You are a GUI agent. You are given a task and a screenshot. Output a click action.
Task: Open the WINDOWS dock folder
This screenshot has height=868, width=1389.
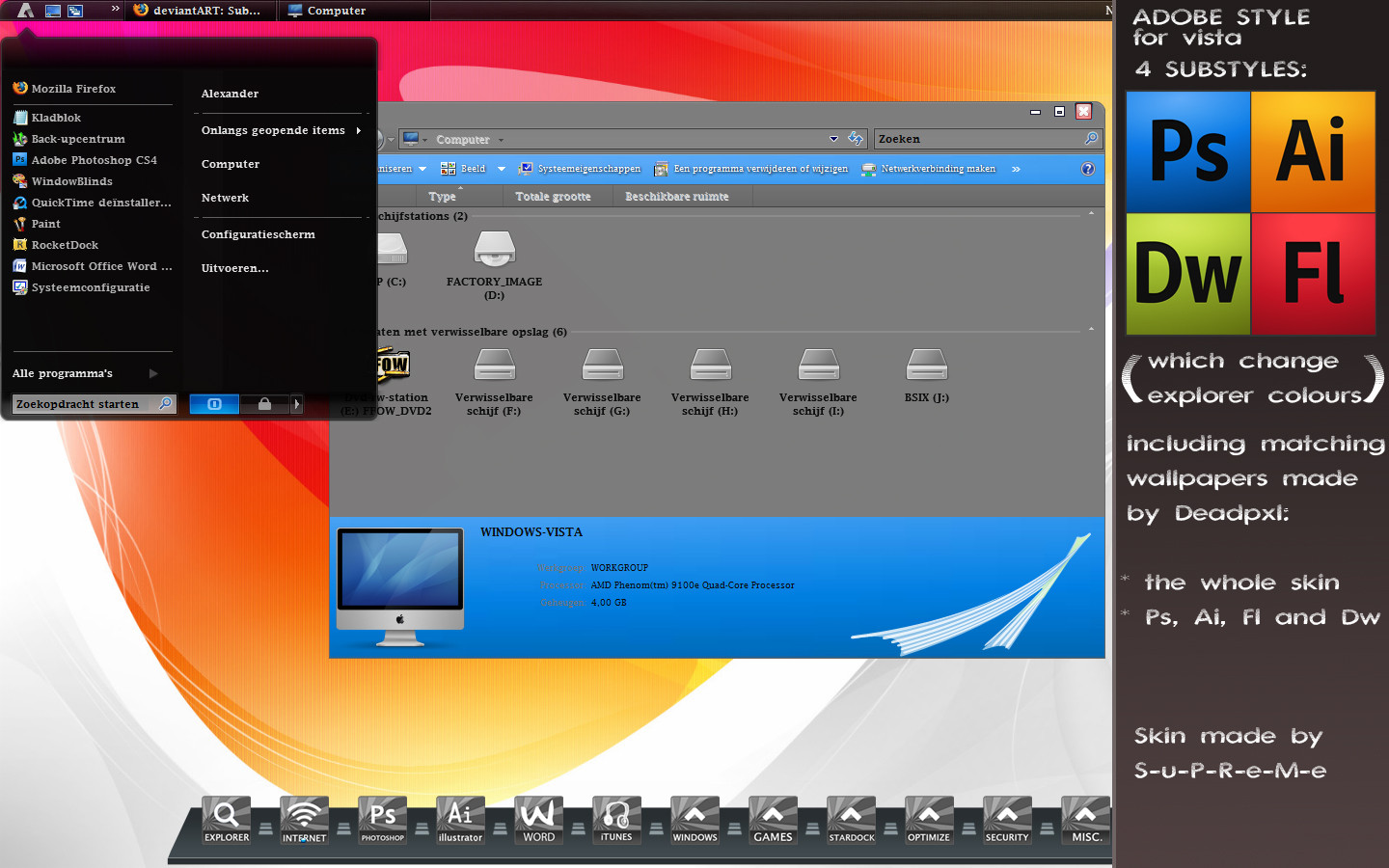pos(694,821)
